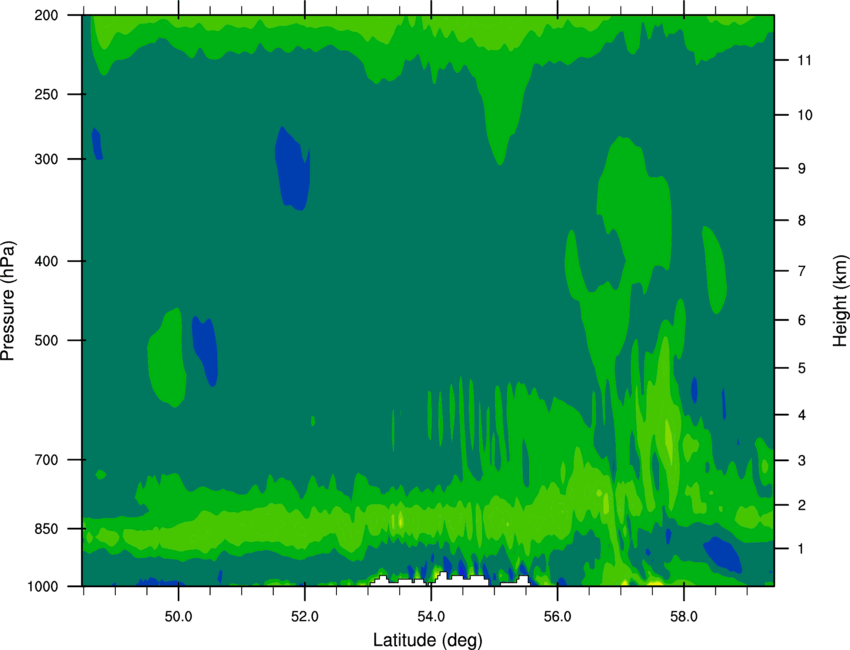Click the pressure tick label '500'
The height and width of the screenshot is (650, 850).
46,340
